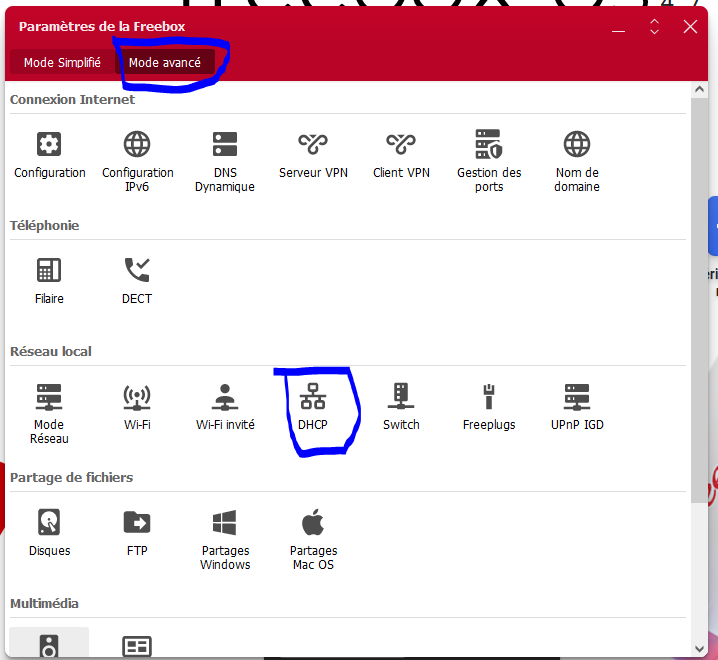Open Filaire telephony settings
The width and height of the screenshot is (718, 660).
[x=49, y=280]
